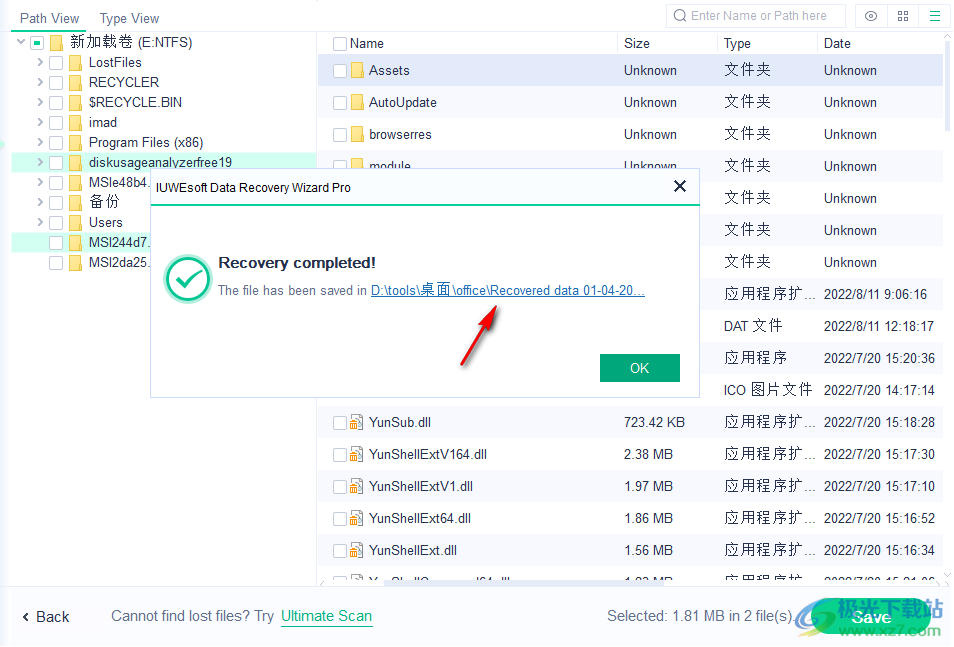954x647 pixels.
Task: Close the Recovery completed dialog
Action: 680,186
